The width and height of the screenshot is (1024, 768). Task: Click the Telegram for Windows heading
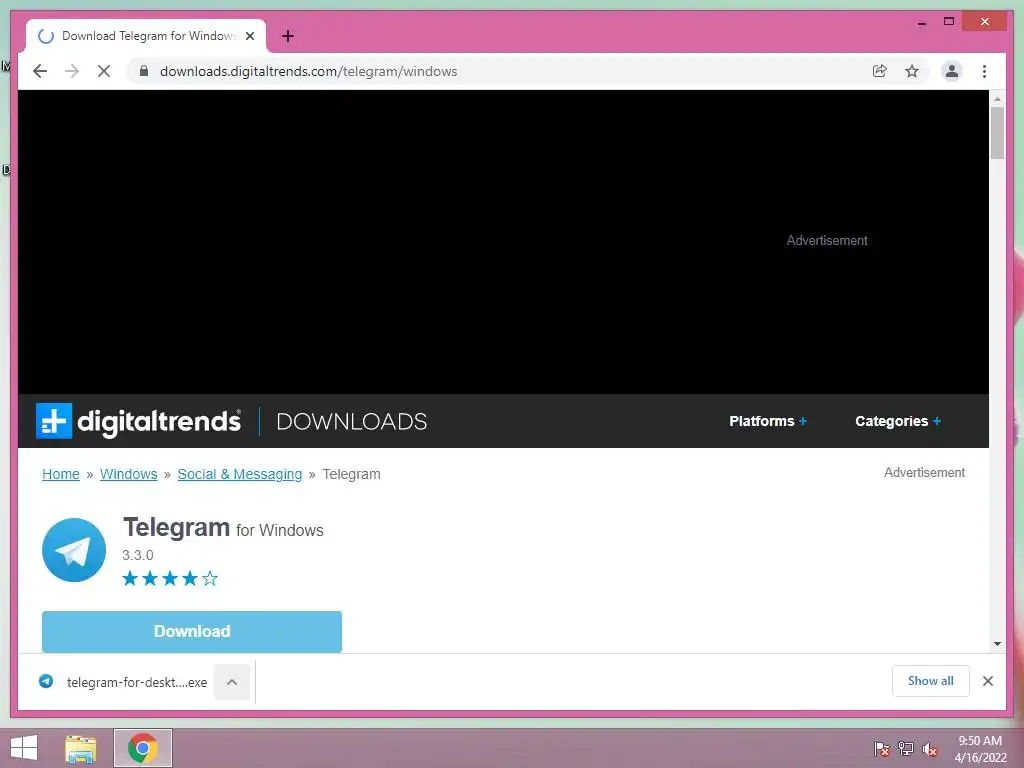click(x=223, y=528)
